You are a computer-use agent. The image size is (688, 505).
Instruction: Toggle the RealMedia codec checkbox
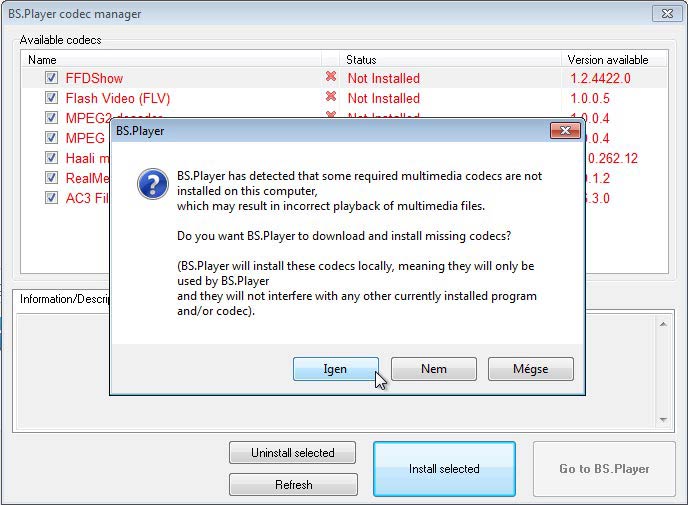click(x=51, y=178)
